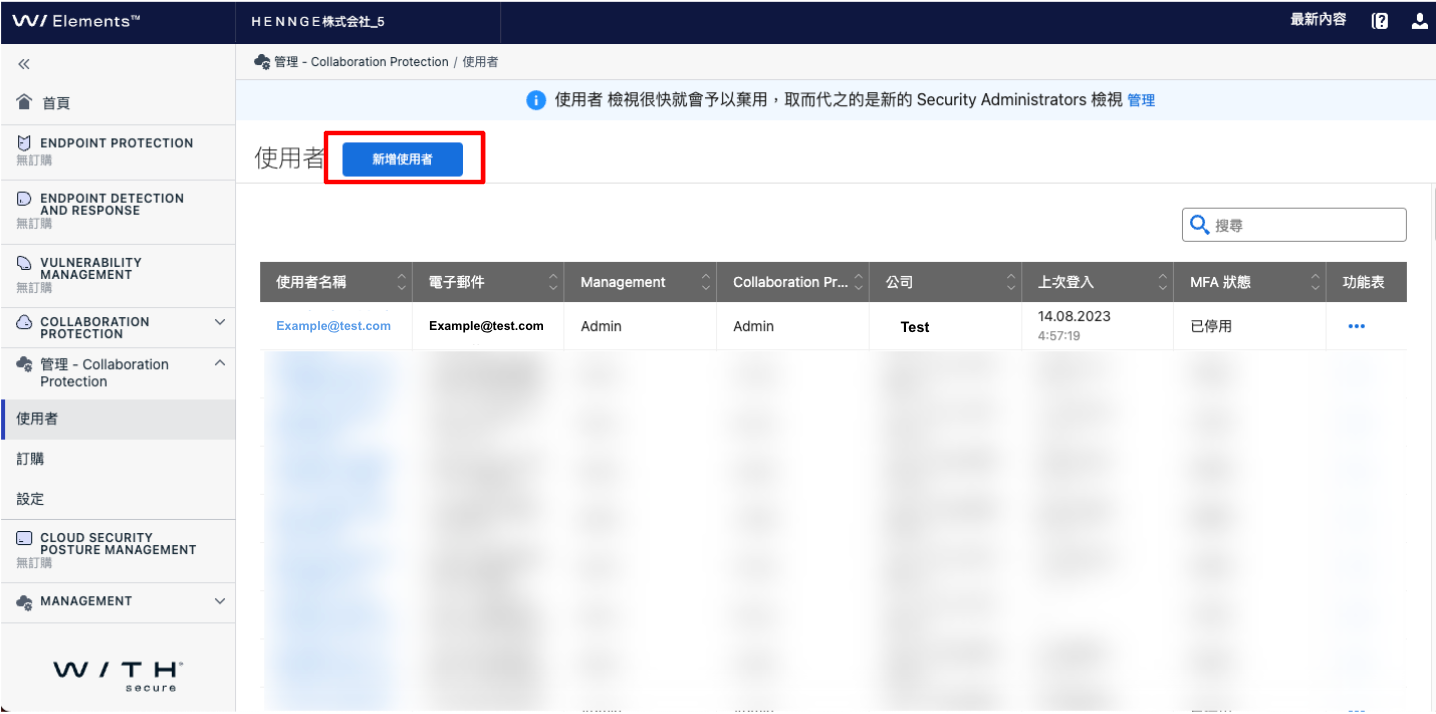Screen dimensions: 1436x714
Task: Click the 新增使用者 button
Action: tap(402, 159)
